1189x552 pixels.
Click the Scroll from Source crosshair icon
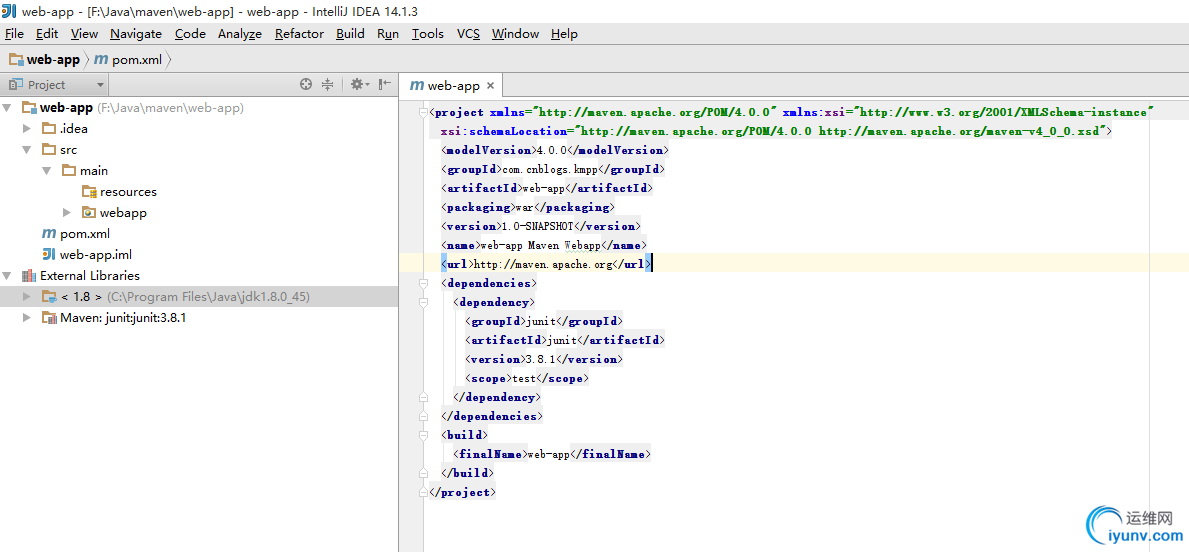pyautogui.click(x=306, y=84)
